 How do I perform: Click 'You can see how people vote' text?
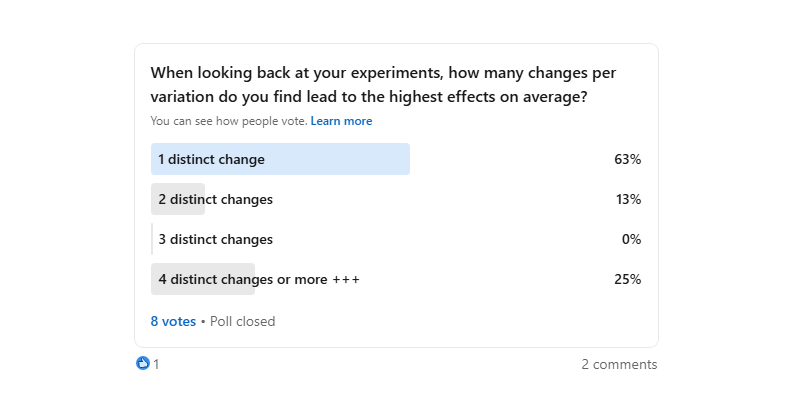coord(228,121)
